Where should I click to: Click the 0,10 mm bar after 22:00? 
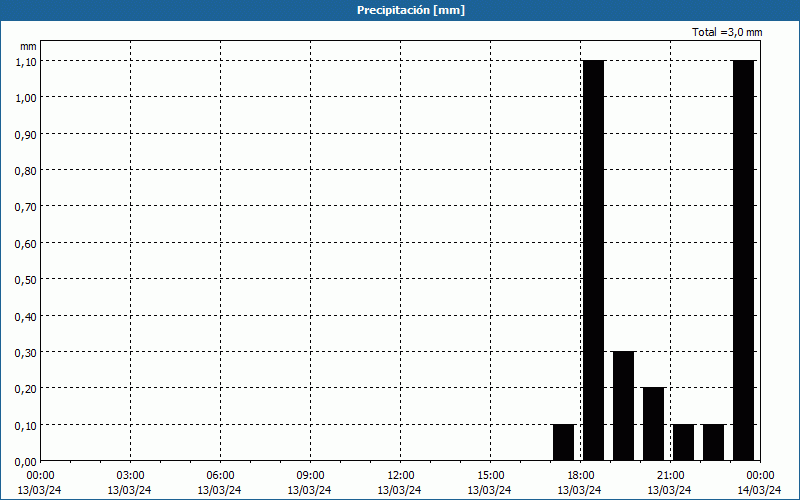[713, 442]
